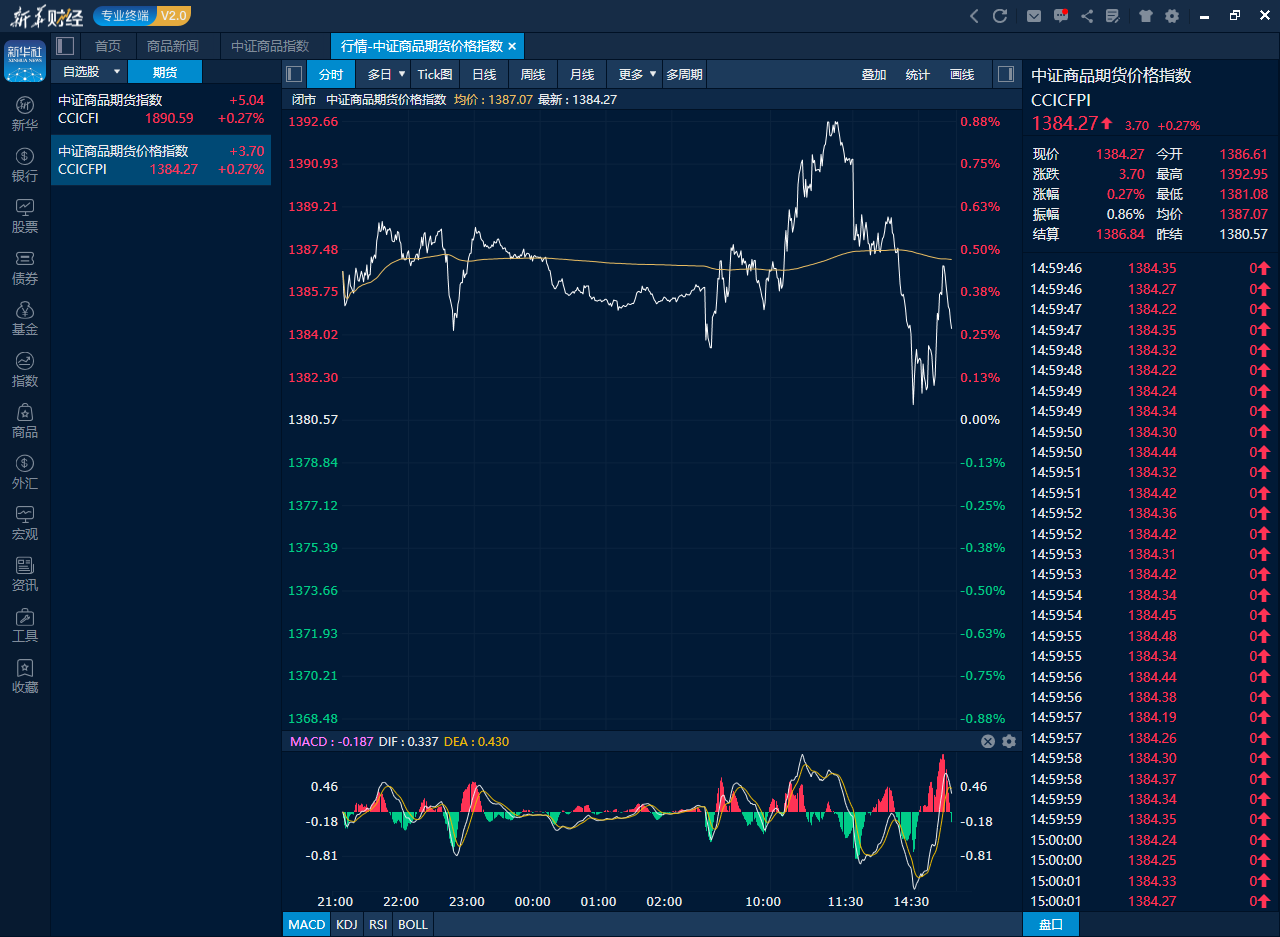Click the 叠加 overlay button
The height and width of the screenshot is (937, 1280).
874,74
